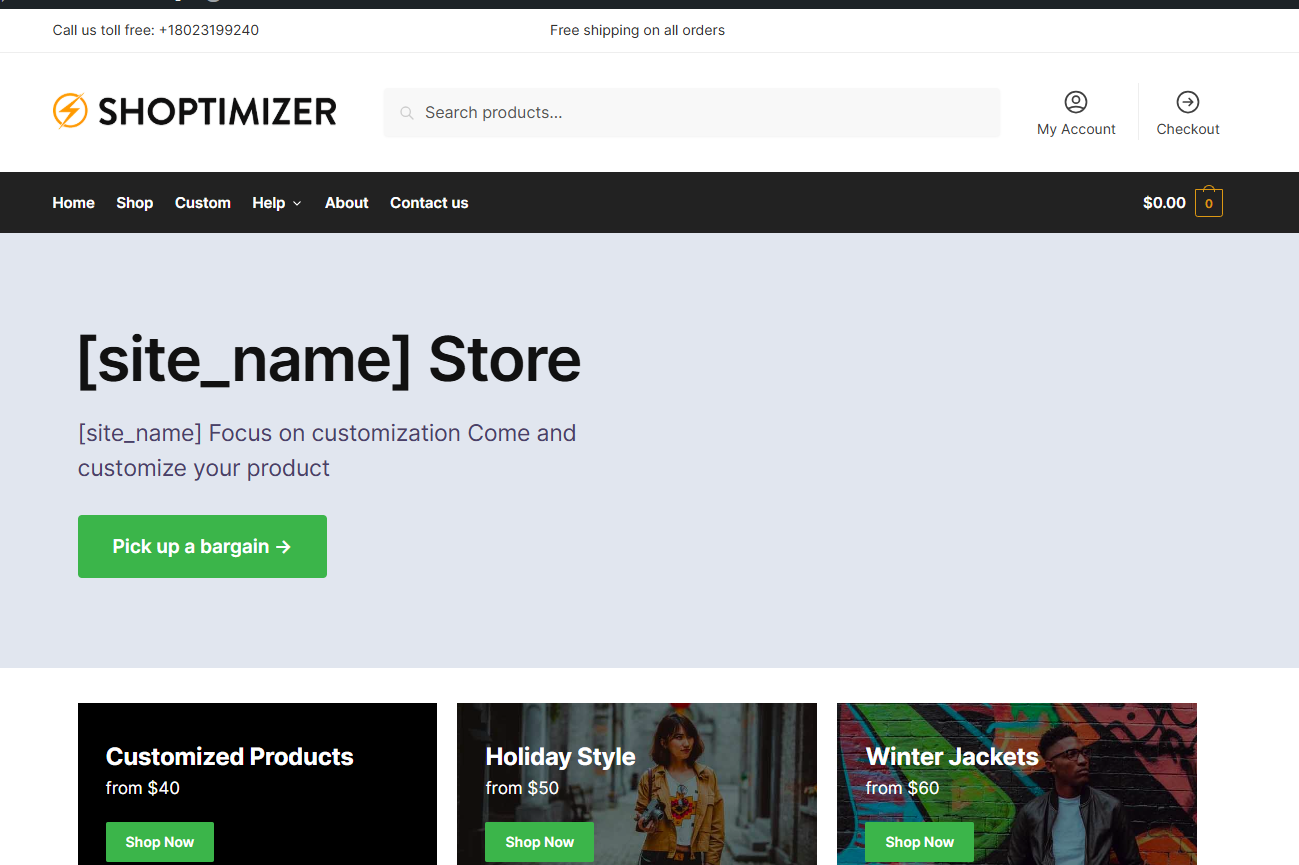Click the Checkout arrow circle icon
This screenshot has width=1299, height=865.
click(1188, 102)
